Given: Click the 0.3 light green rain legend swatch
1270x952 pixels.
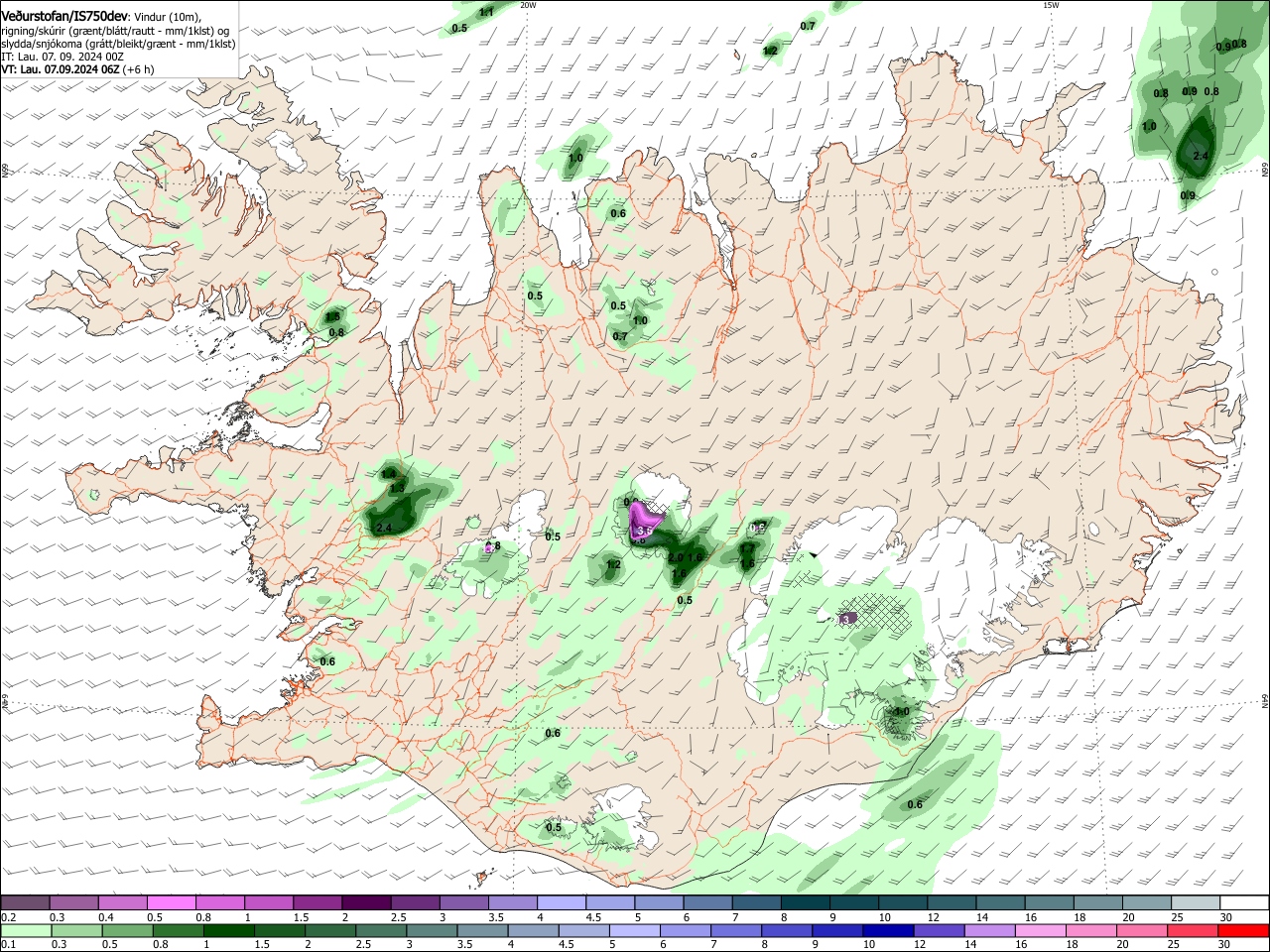Looking at the screenshot, I should 75,931.
